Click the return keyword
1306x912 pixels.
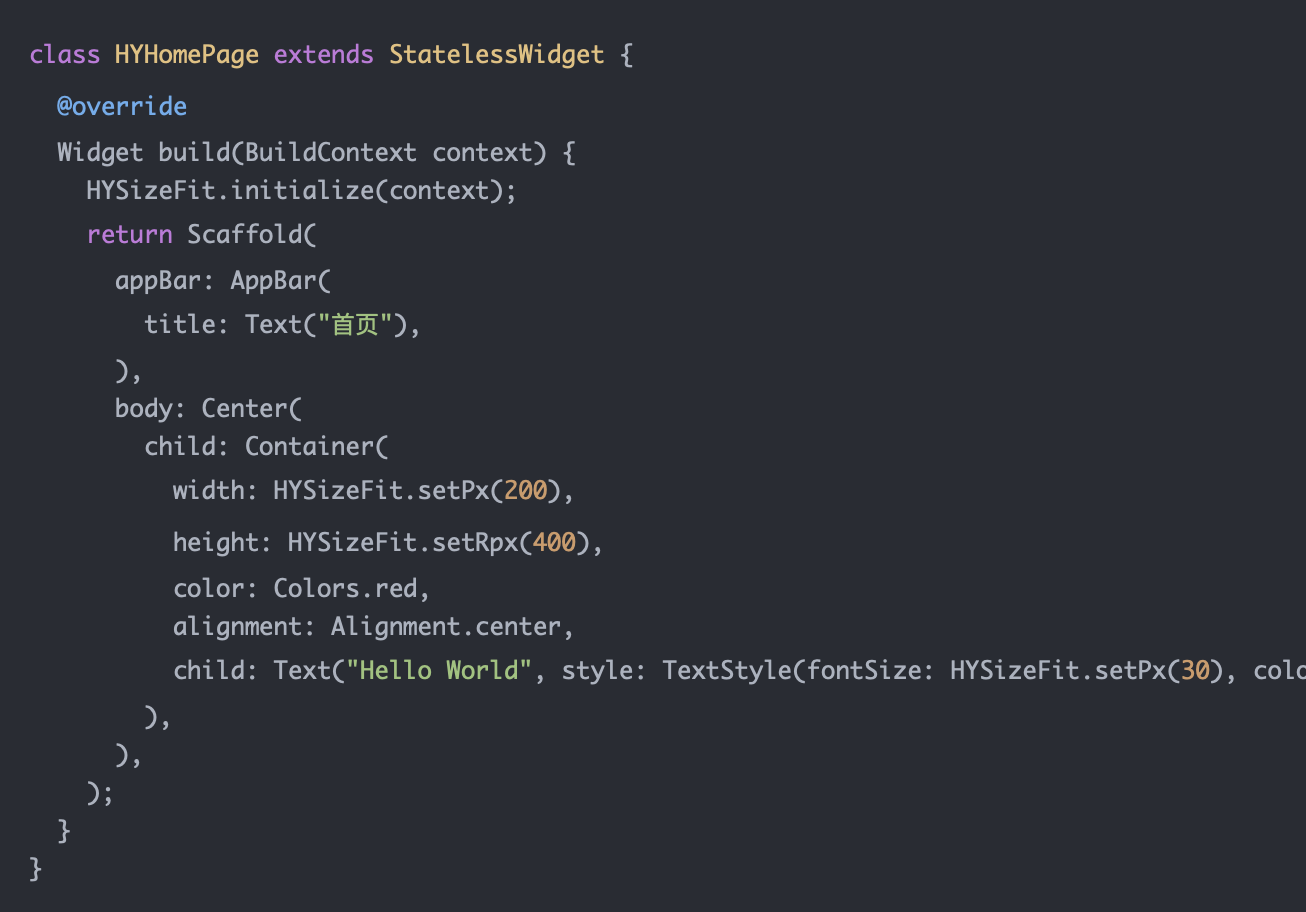[x=130, y=234]
